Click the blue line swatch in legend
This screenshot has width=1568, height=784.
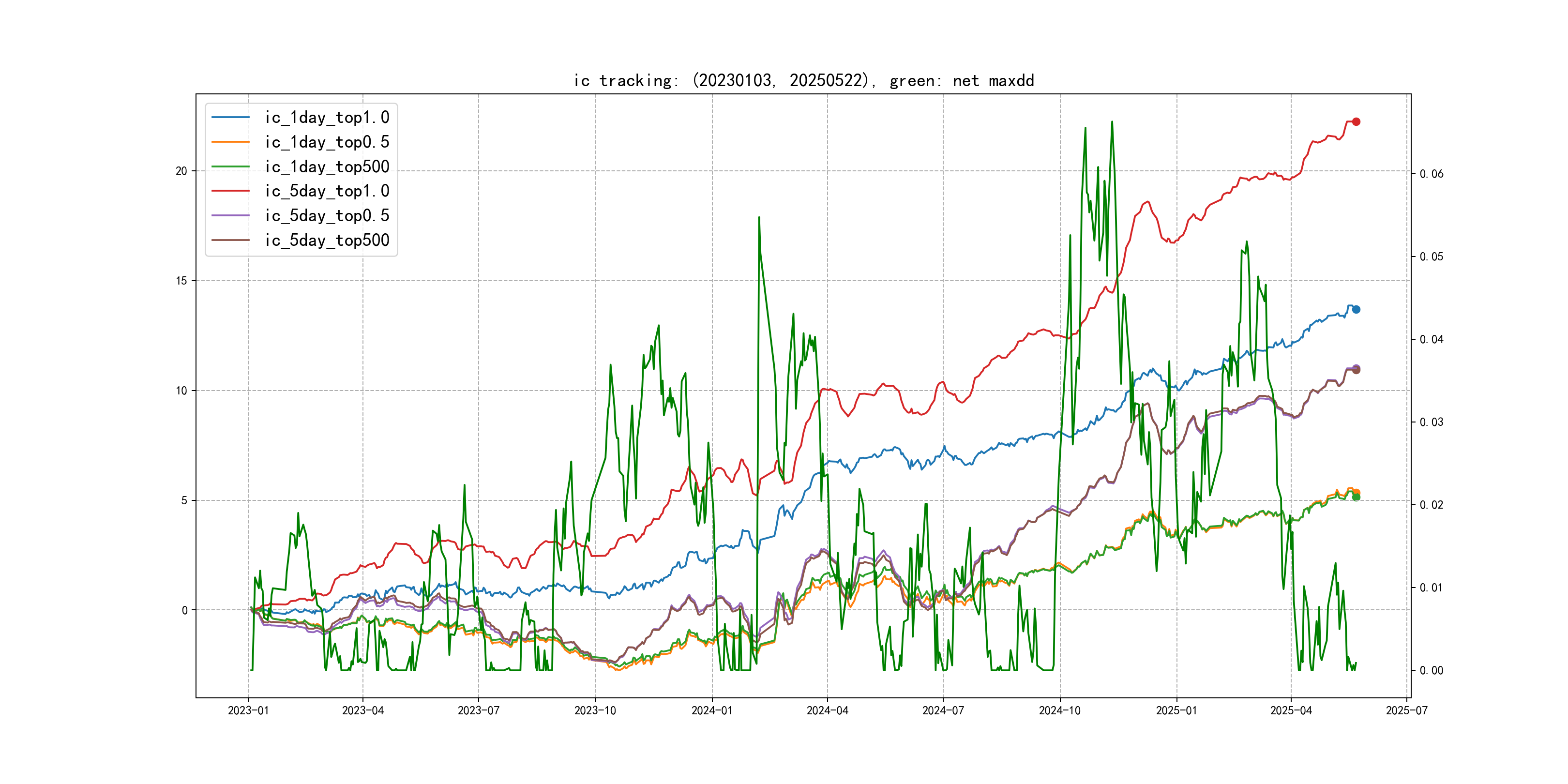(x=230, y=118)
